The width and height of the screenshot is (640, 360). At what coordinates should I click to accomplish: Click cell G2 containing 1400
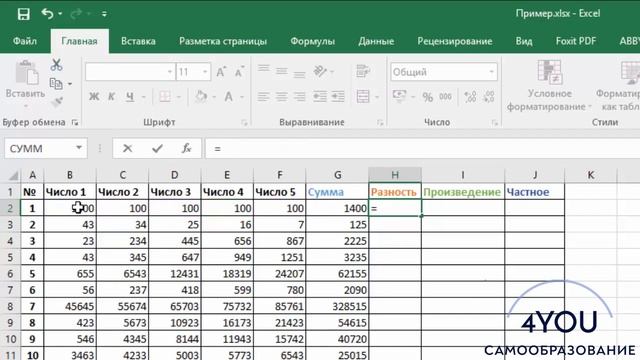(x=337, y=208)
